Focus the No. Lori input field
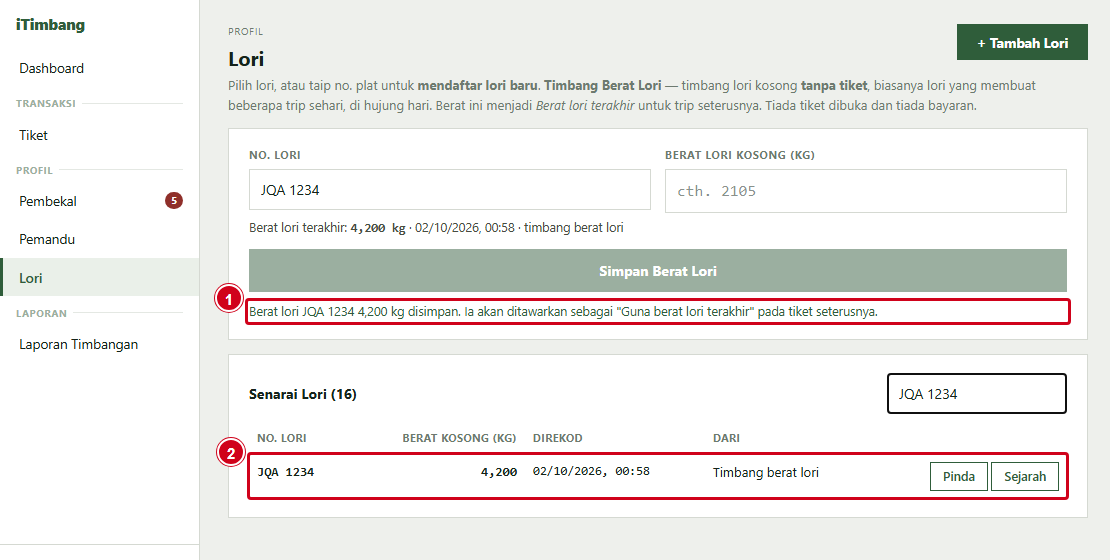 450,190
